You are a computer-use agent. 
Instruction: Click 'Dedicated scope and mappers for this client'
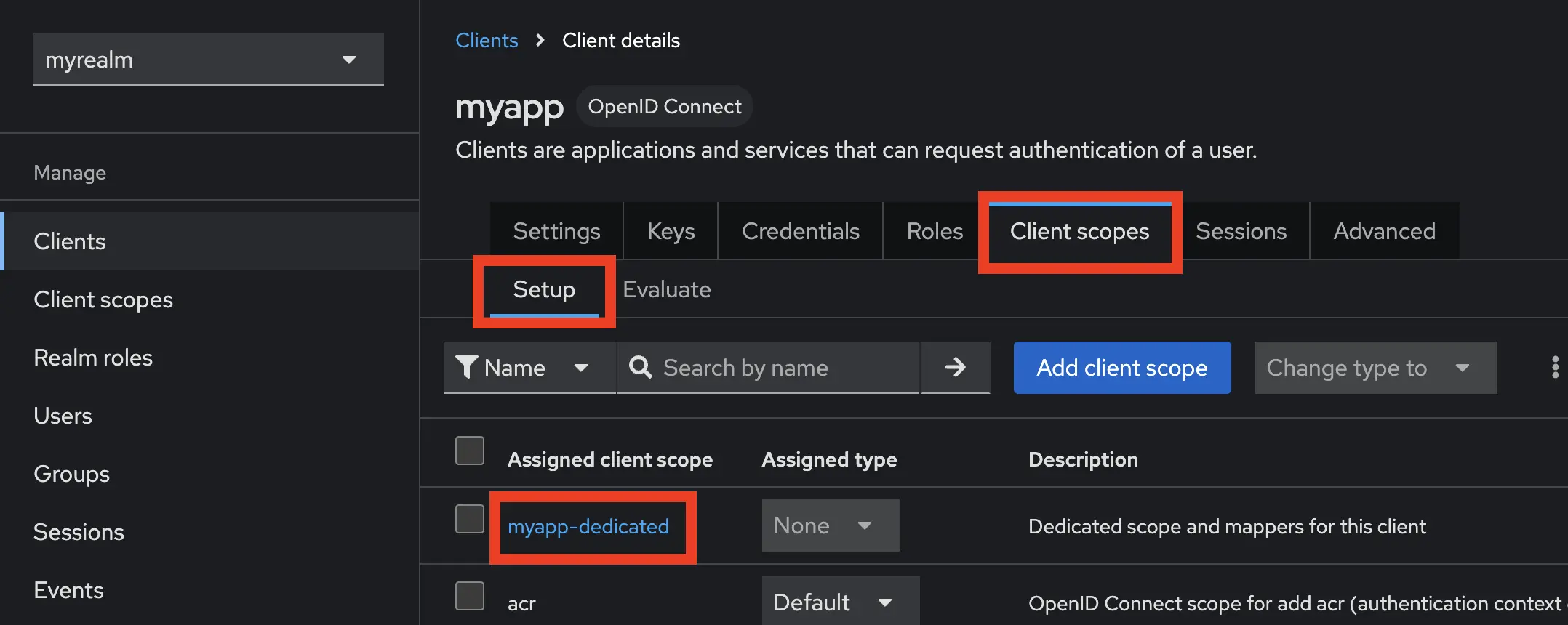(x=1227, y=526)
